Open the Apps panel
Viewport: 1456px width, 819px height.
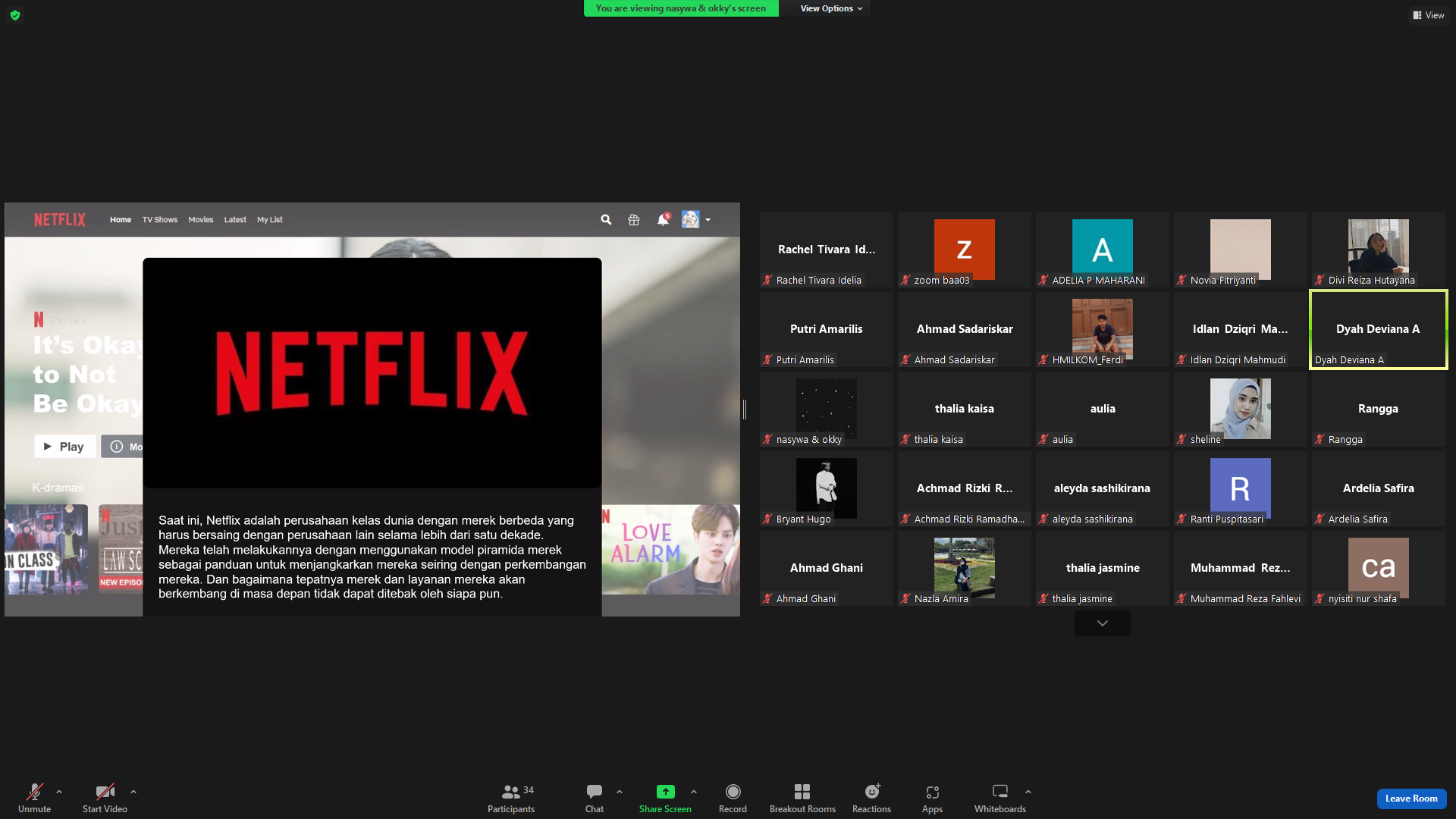click(x=932, y=799)
